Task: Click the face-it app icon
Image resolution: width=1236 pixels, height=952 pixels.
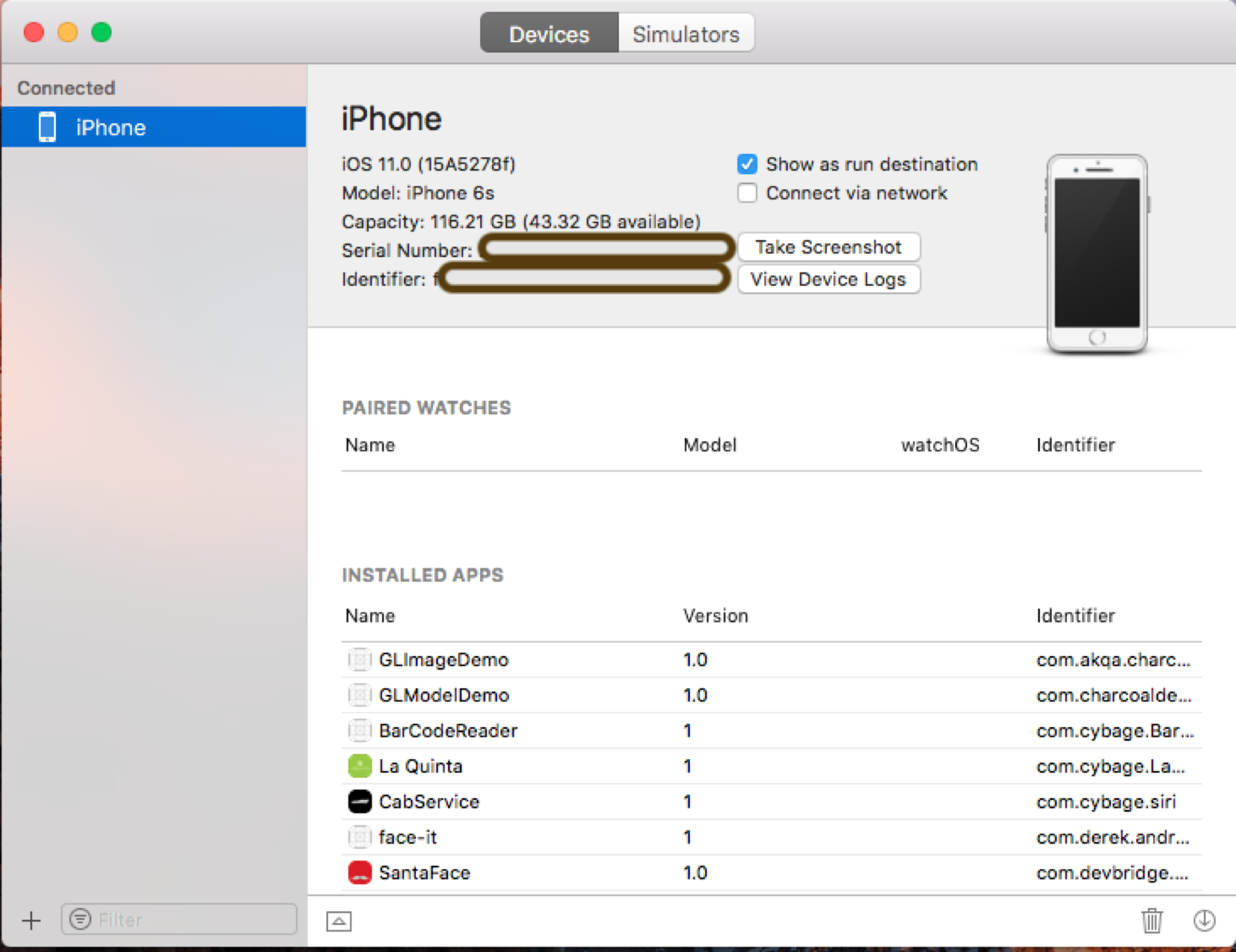Action: [x=359, y=837]
